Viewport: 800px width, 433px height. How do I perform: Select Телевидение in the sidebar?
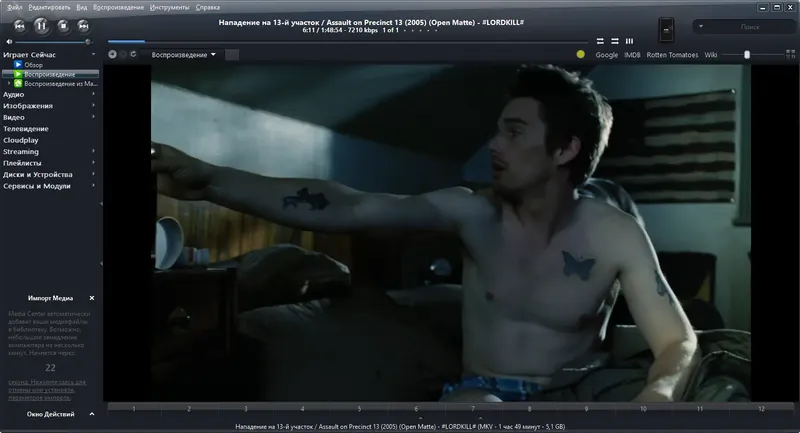click(x=26, y=129)
